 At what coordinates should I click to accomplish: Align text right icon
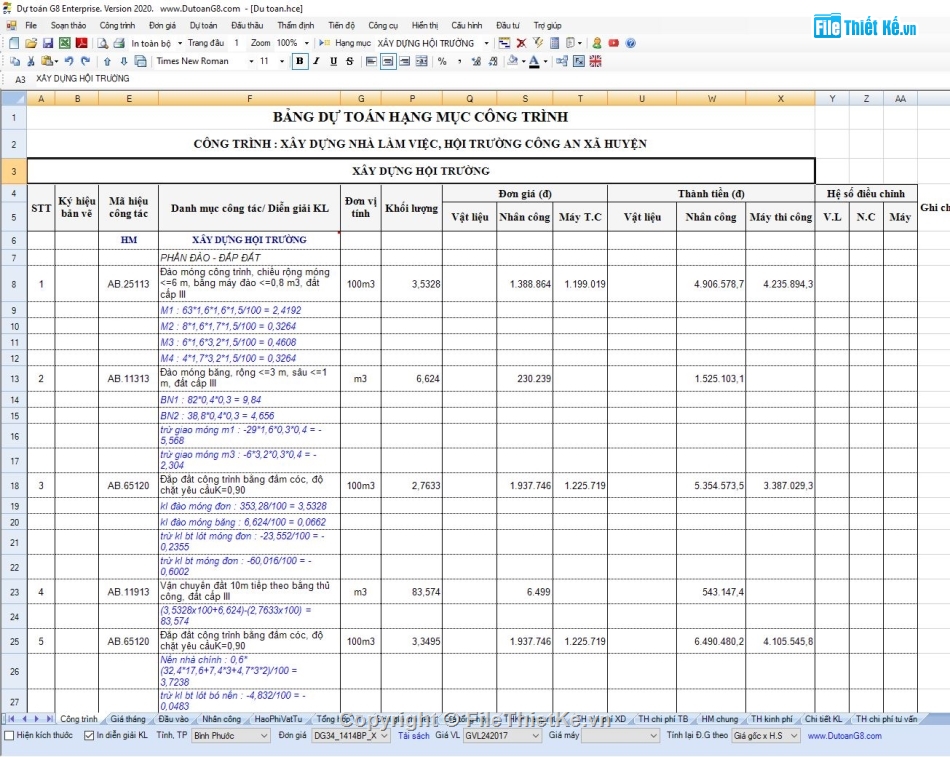pos(405,61)
